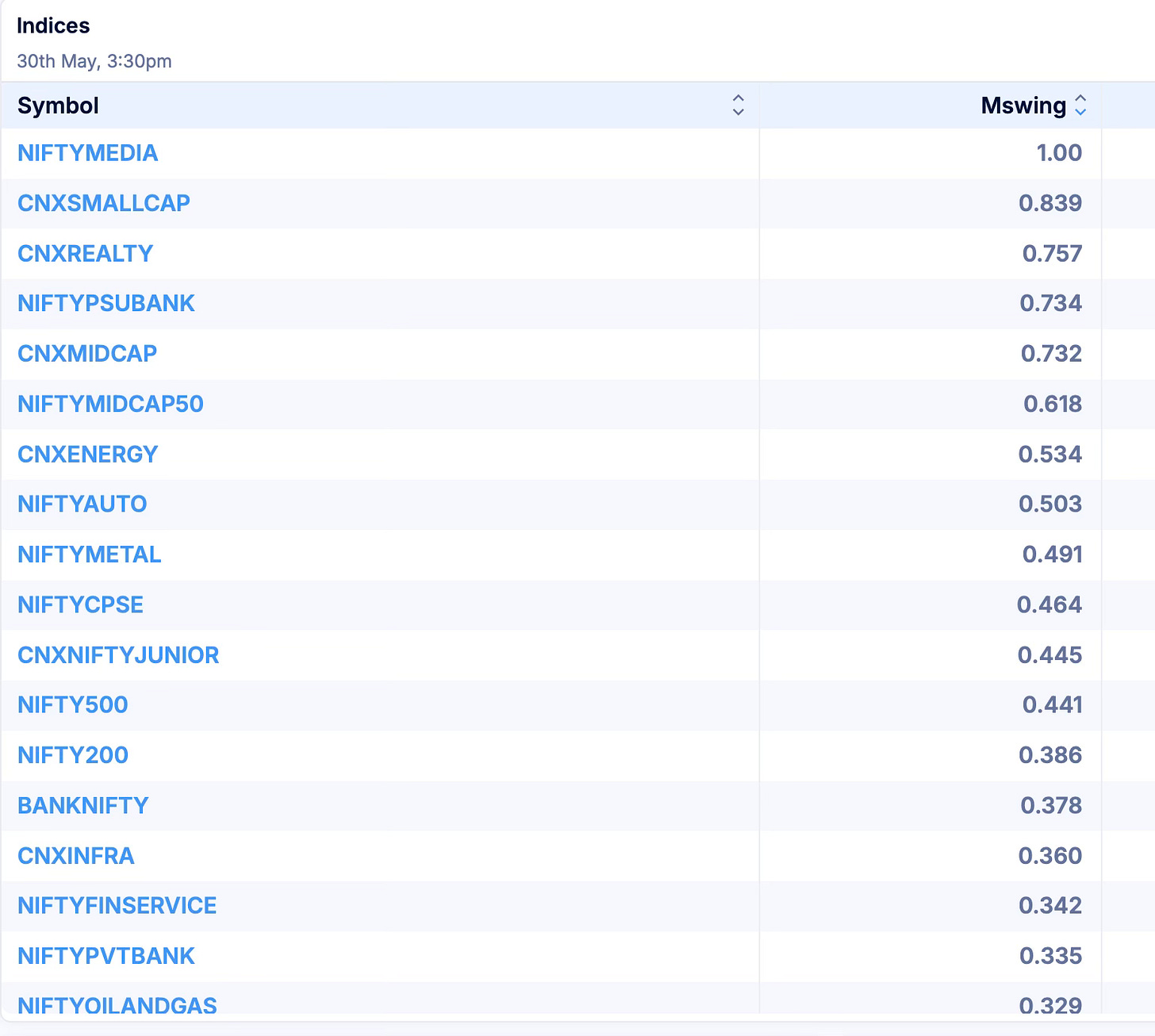1155x1036 pixels.
Task: Select the Mswing value 0.839
Action: (1050, 203)
